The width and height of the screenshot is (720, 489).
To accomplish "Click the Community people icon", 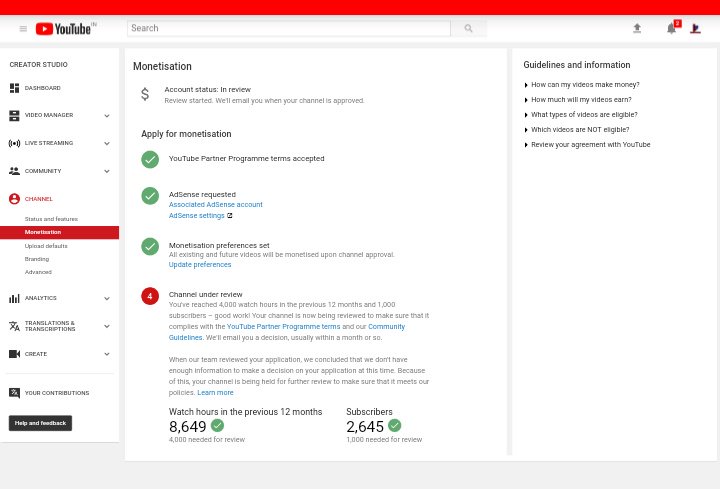I will pyautogui.click(x=14, y=171).
